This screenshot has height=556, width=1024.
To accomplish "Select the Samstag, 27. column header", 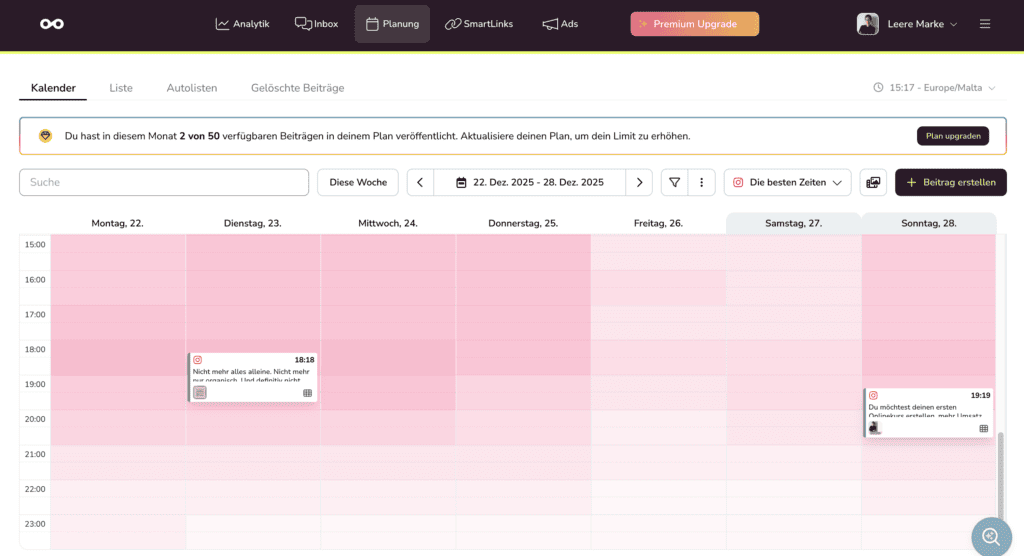I will click(793, 223).
